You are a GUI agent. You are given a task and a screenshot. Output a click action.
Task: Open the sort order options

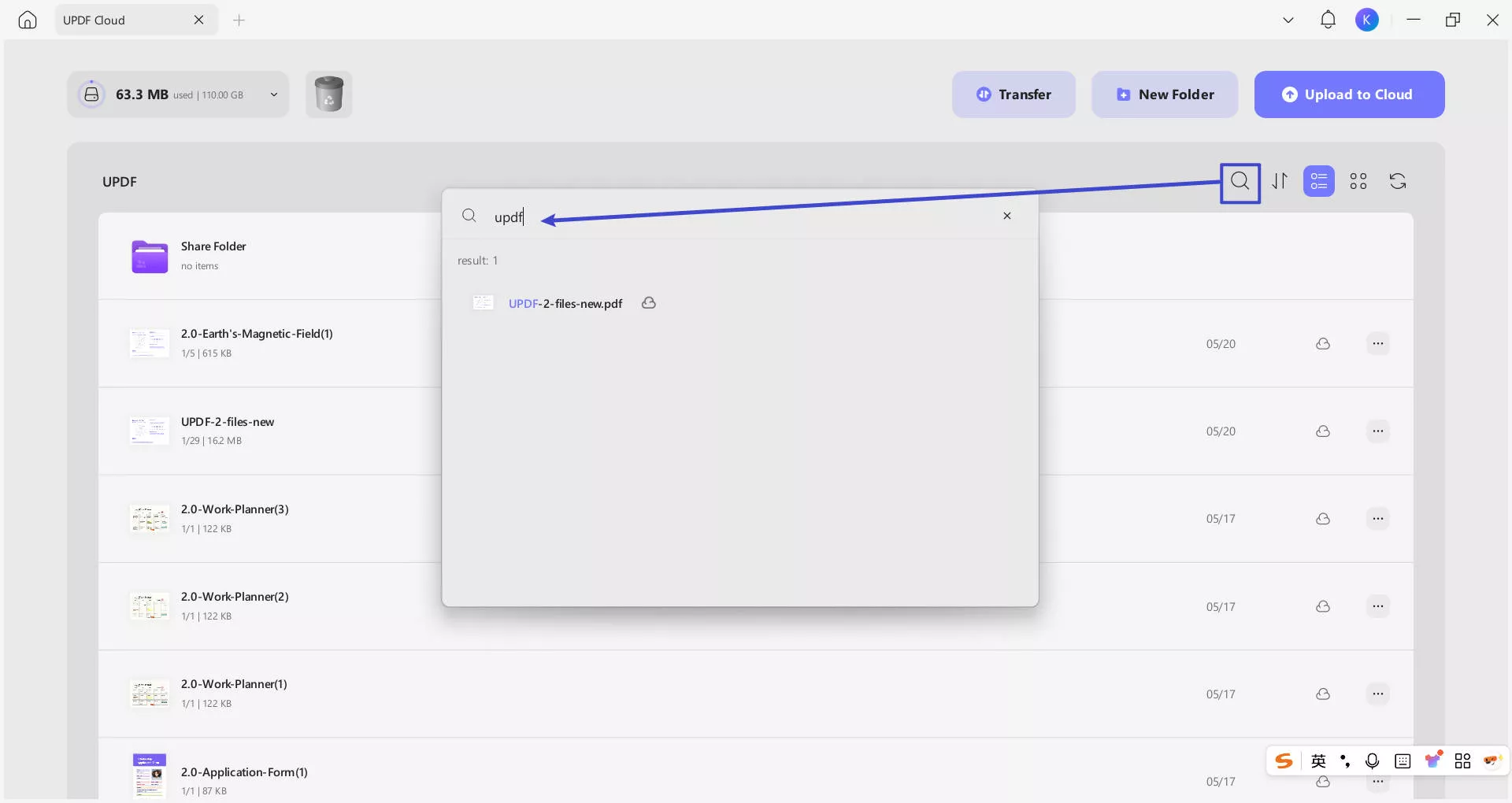click(1280, 182)
